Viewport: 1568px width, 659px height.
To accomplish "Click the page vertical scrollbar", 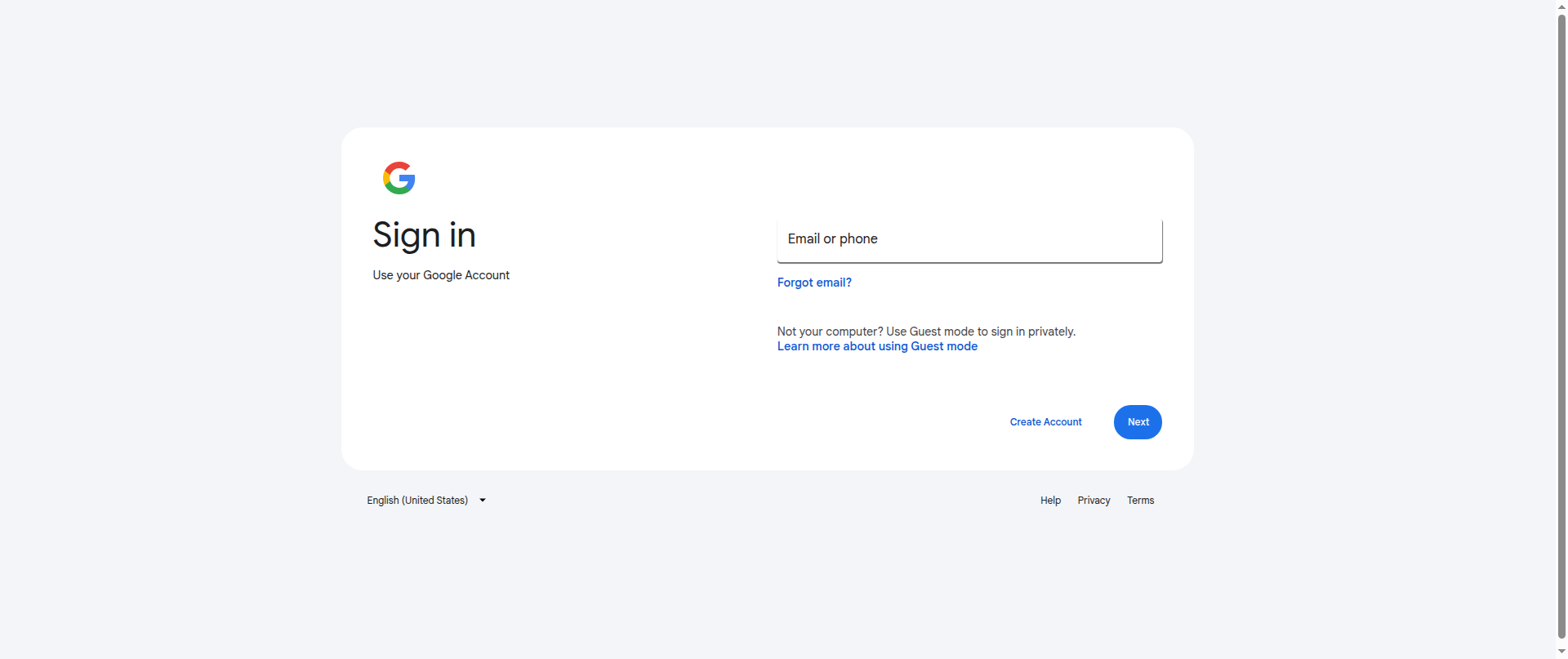I will coord(1561,327).
